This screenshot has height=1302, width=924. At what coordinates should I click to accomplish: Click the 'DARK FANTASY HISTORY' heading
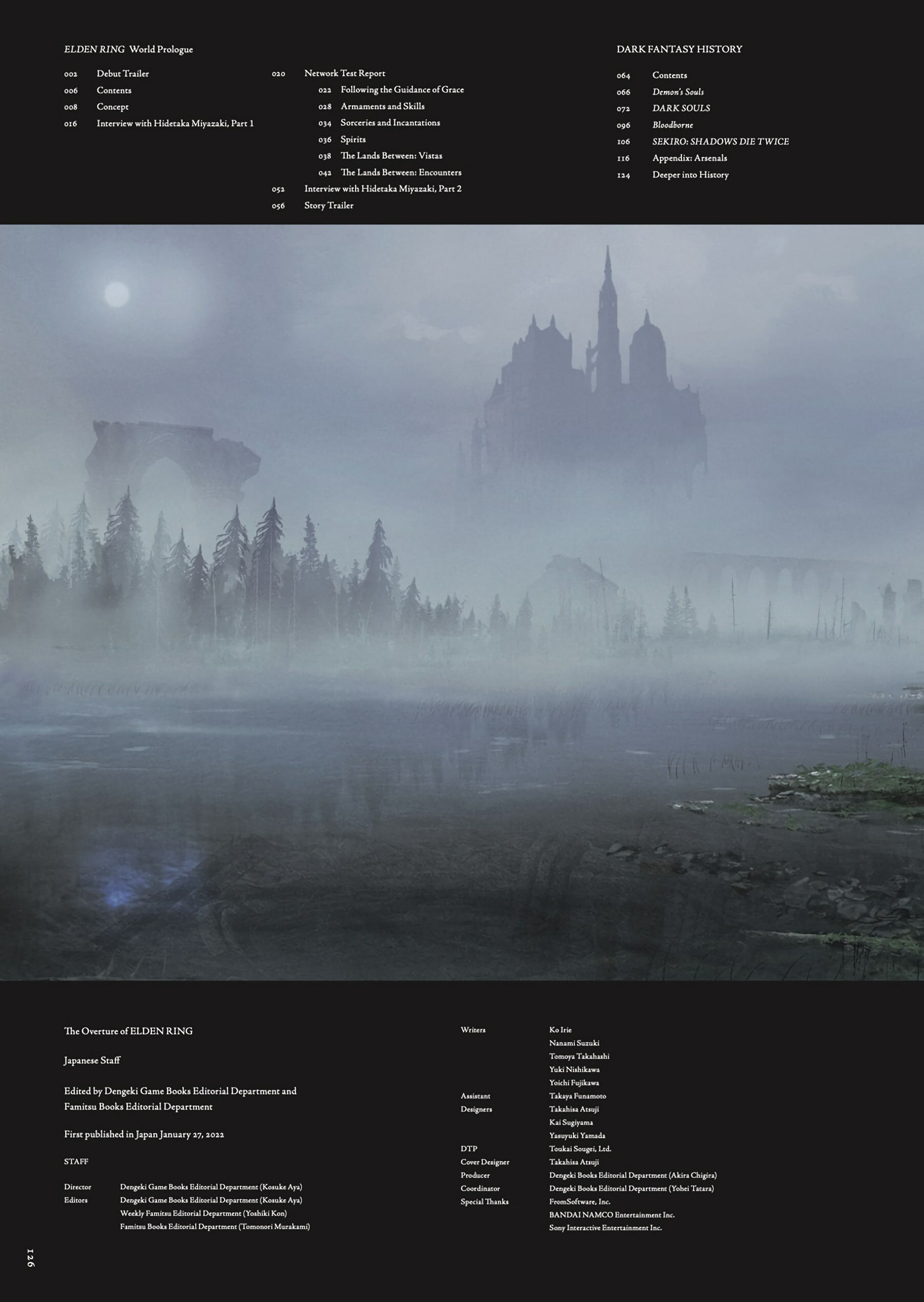point(679,49)
